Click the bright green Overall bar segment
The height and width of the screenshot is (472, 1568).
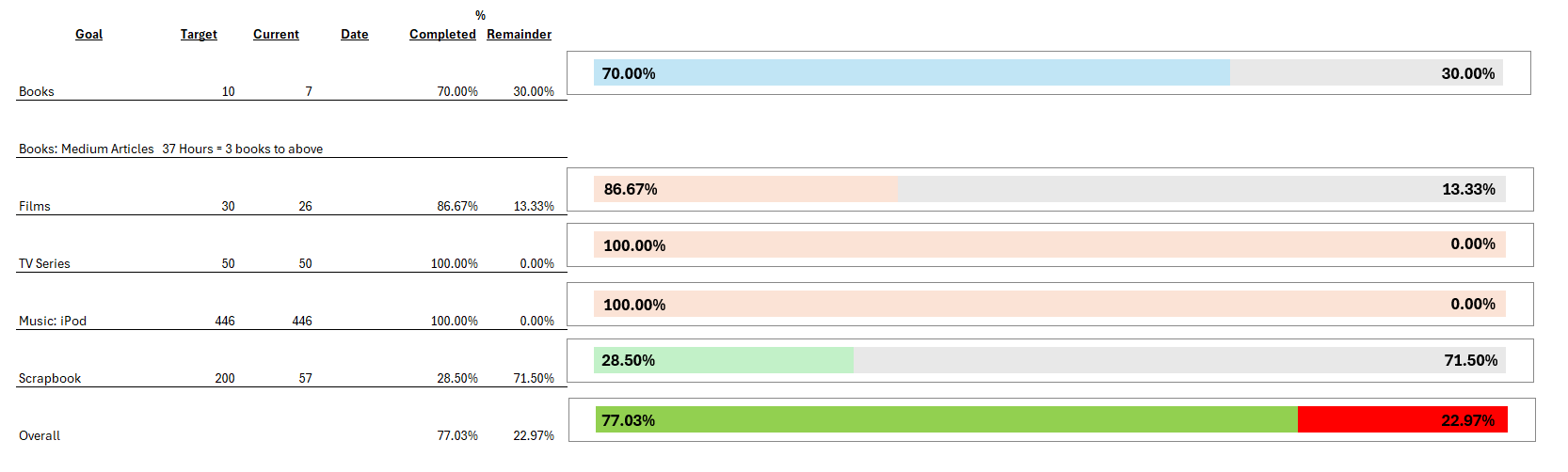[x=946, y=420]
